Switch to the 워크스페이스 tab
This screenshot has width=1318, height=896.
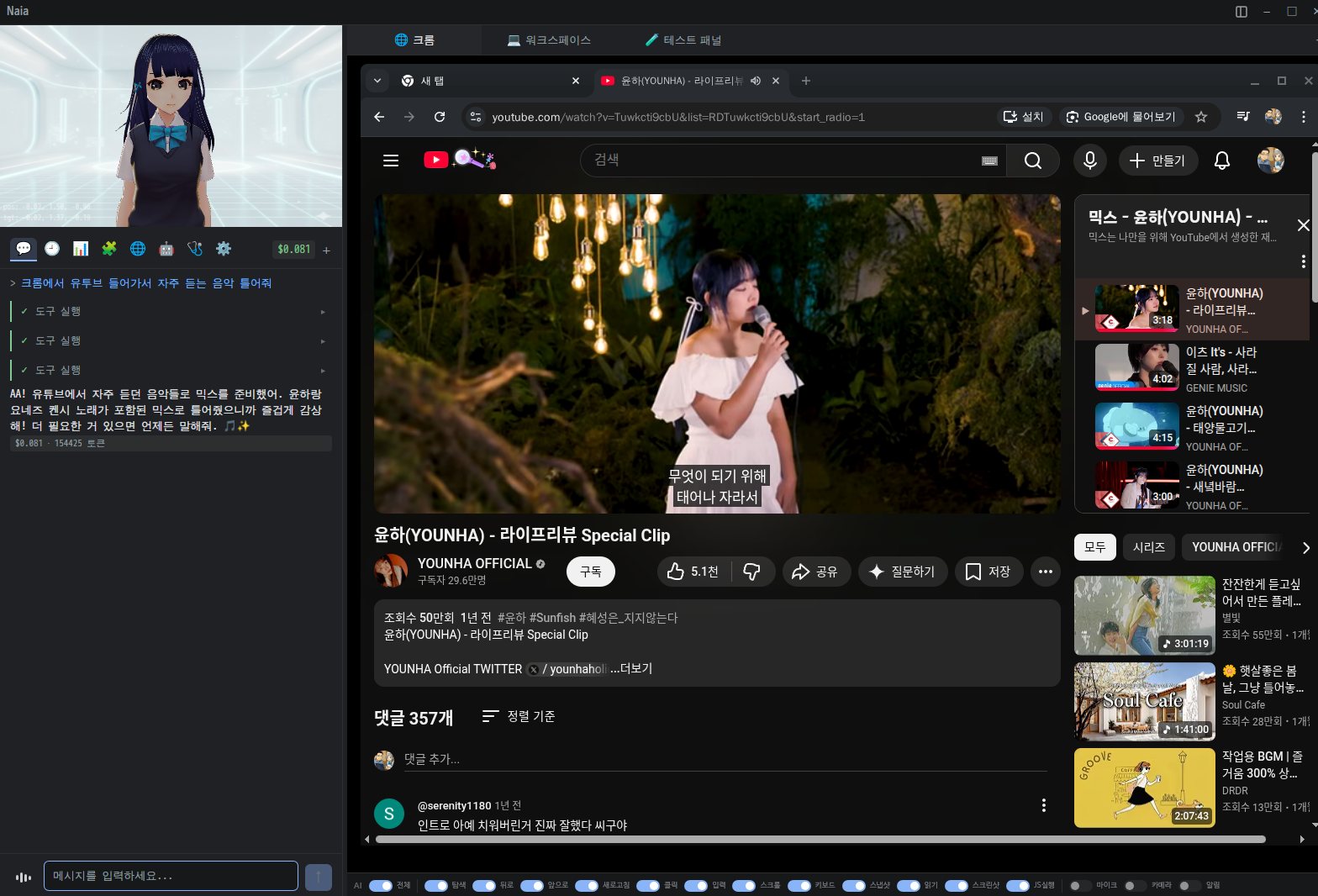point(549,40)
